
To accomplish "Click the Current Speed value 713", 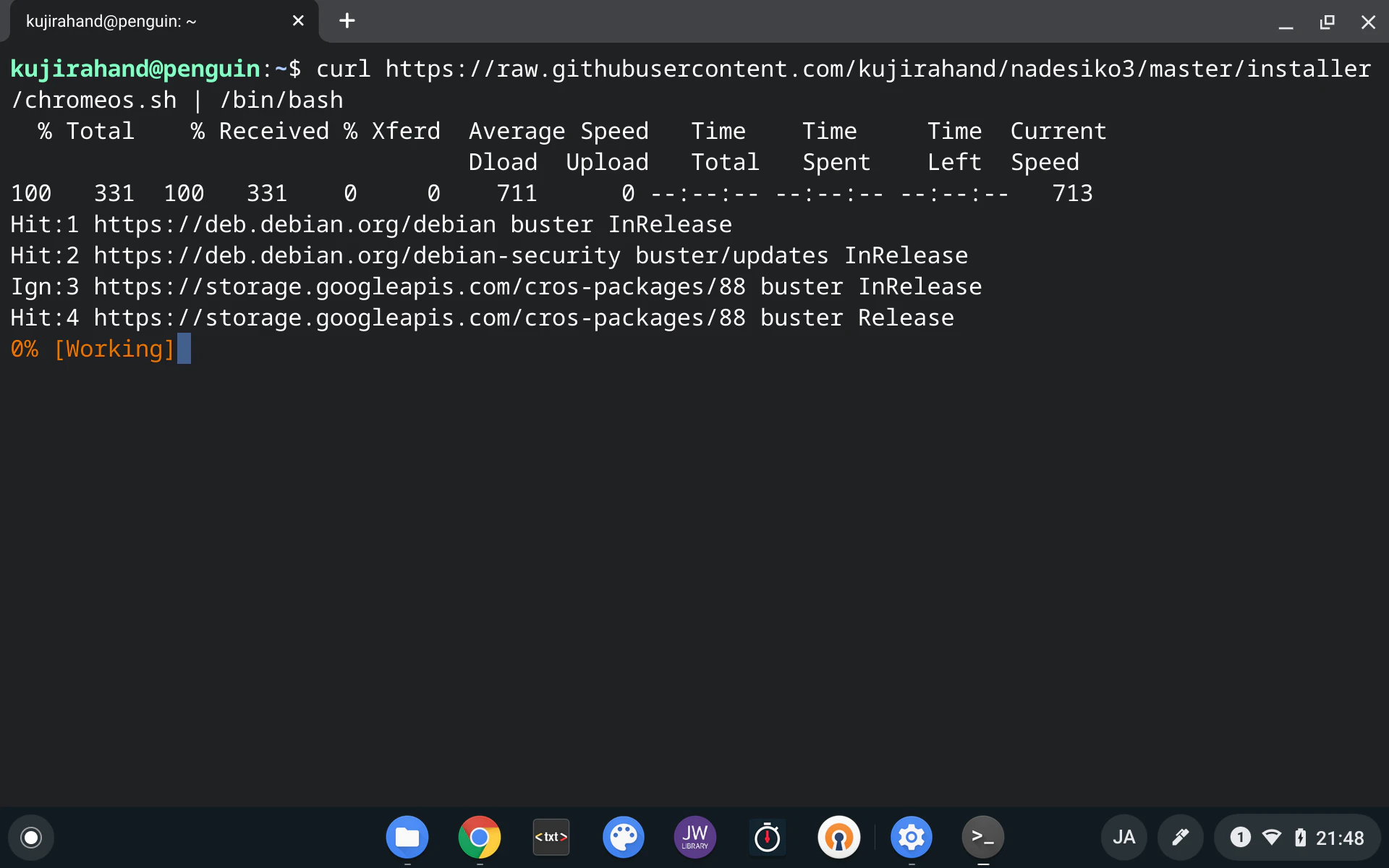I will (1072, 193).
